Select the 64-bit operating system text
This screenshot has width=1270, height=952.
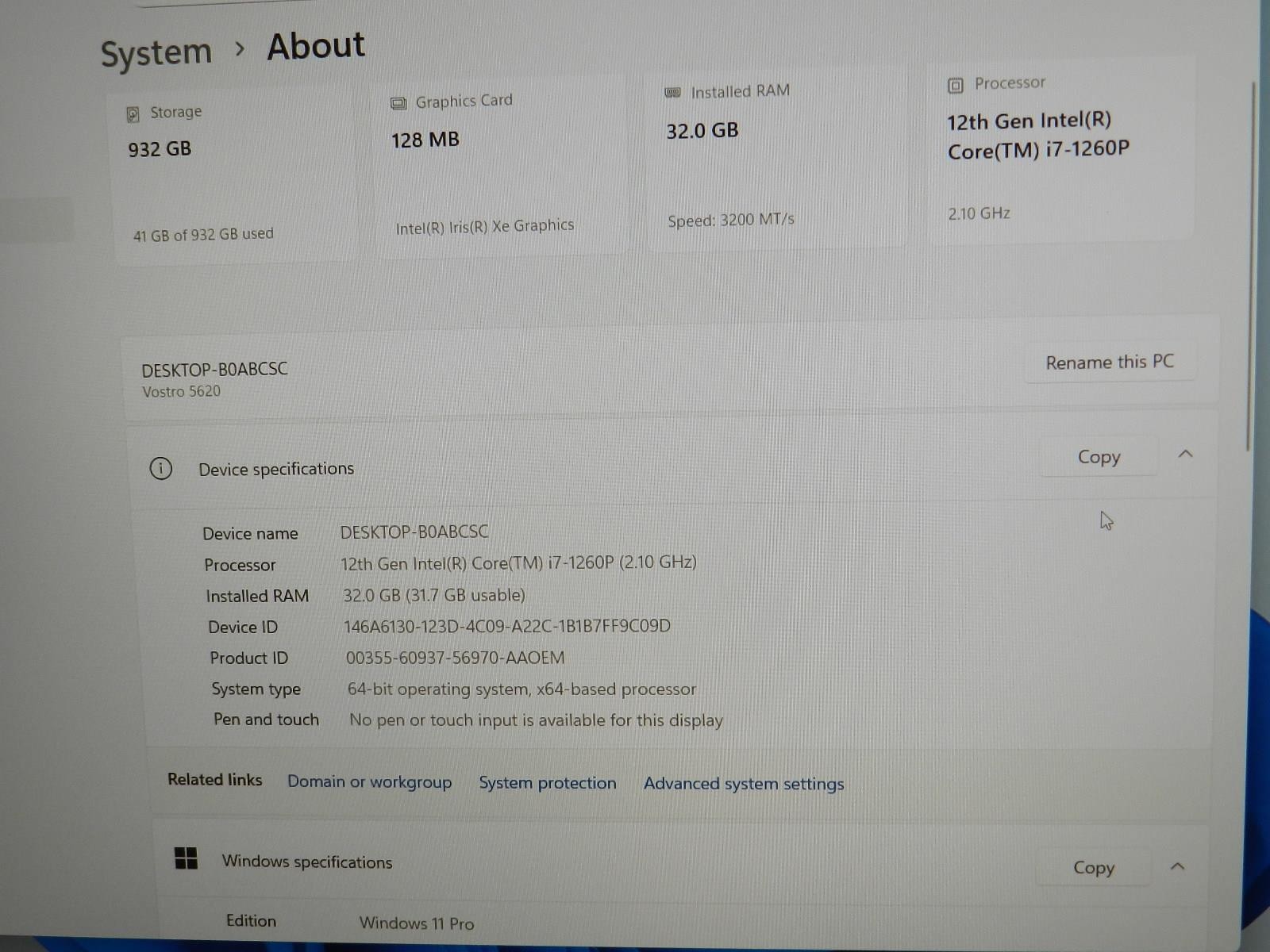coord(521,689)
